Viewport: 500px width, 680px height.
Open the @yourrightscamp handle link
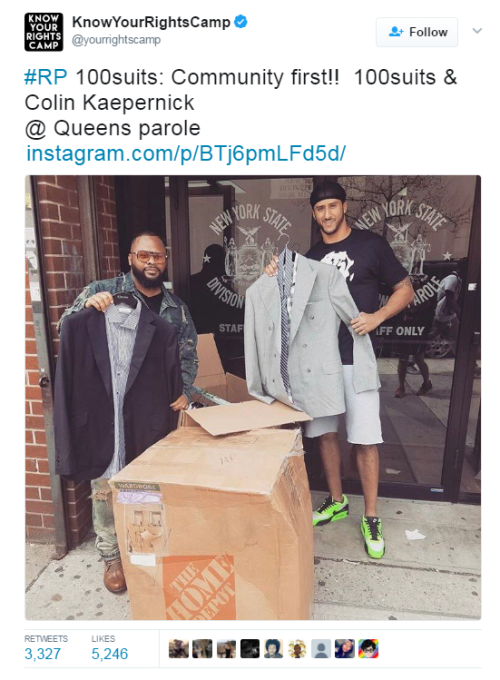116,40
